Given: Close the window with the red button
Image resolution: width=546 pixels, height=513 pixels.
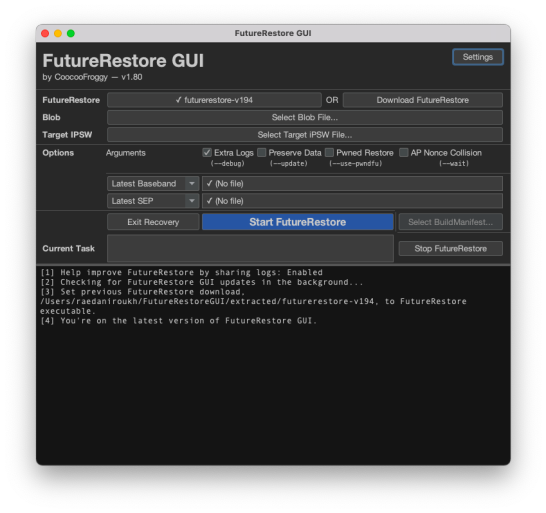Looking at the screenshot, I should [45, 33].
